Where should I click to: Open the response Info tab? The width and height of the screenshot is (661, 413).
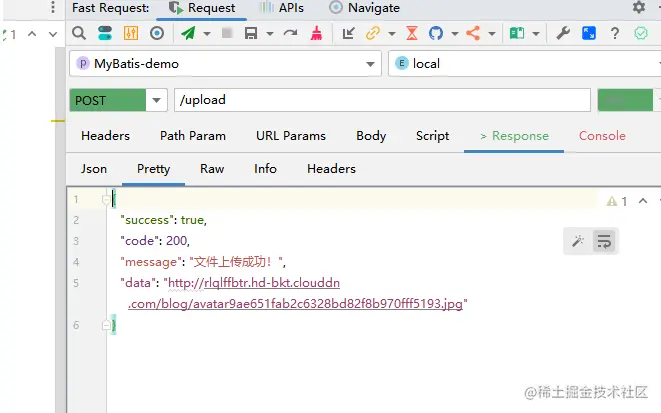point(265,169)
